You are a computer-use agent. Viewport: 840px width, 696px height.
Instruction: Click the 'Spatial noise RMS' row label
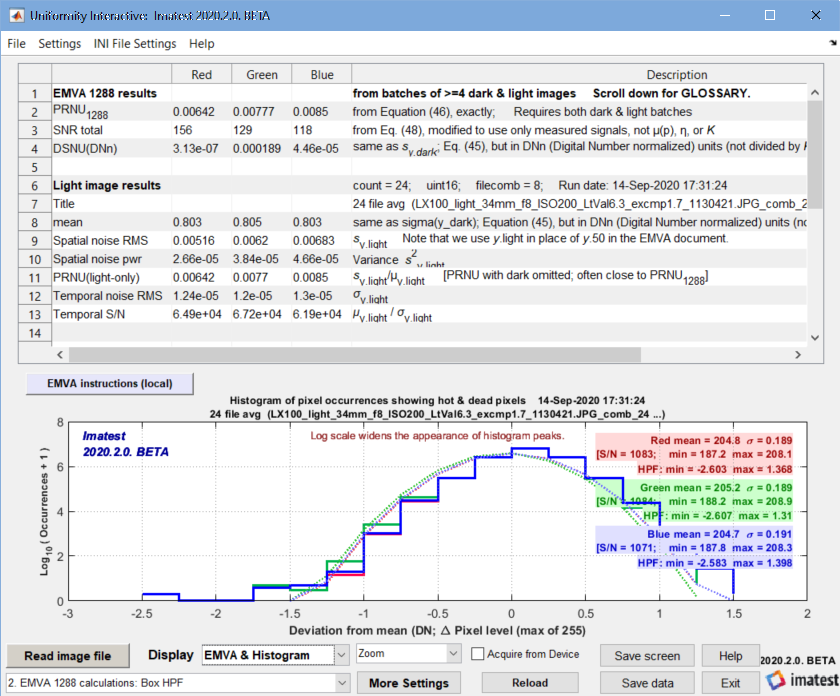(x=111, y=241)
